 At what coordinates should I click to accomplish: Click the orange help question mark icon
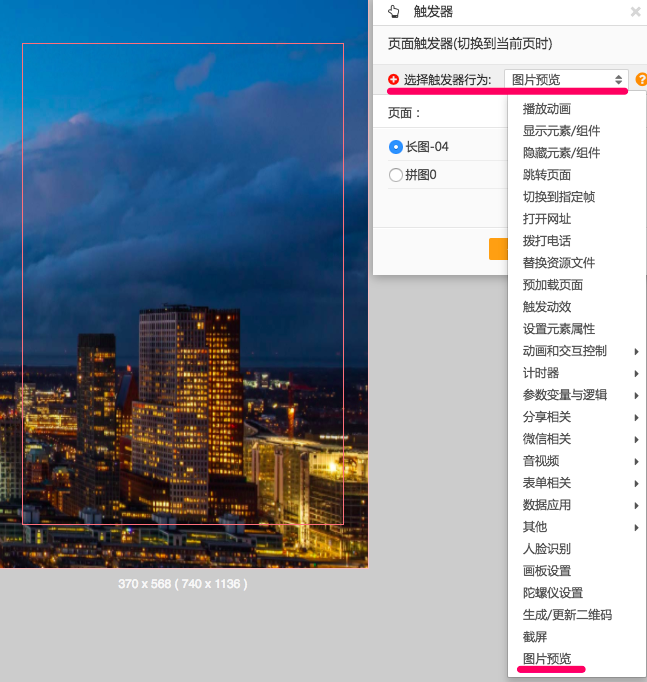coord(641,79)
